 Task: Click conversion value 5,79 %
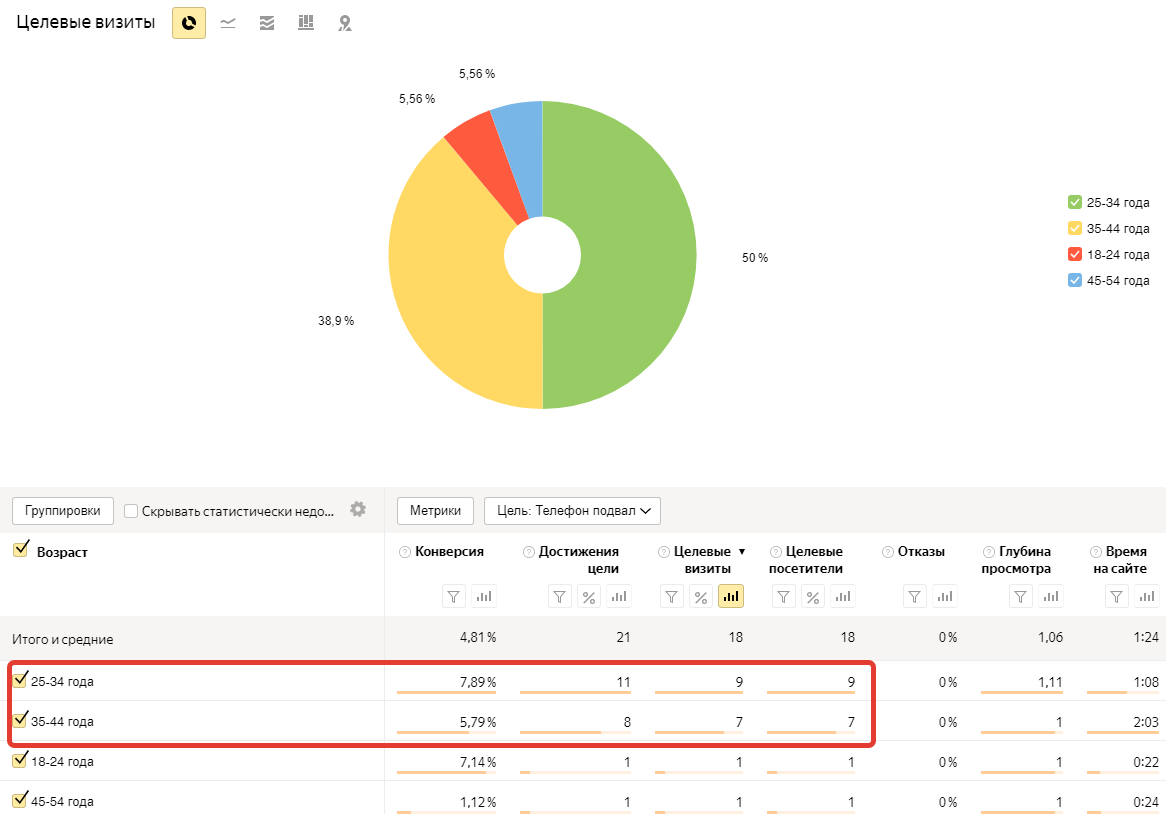[477, 722]
